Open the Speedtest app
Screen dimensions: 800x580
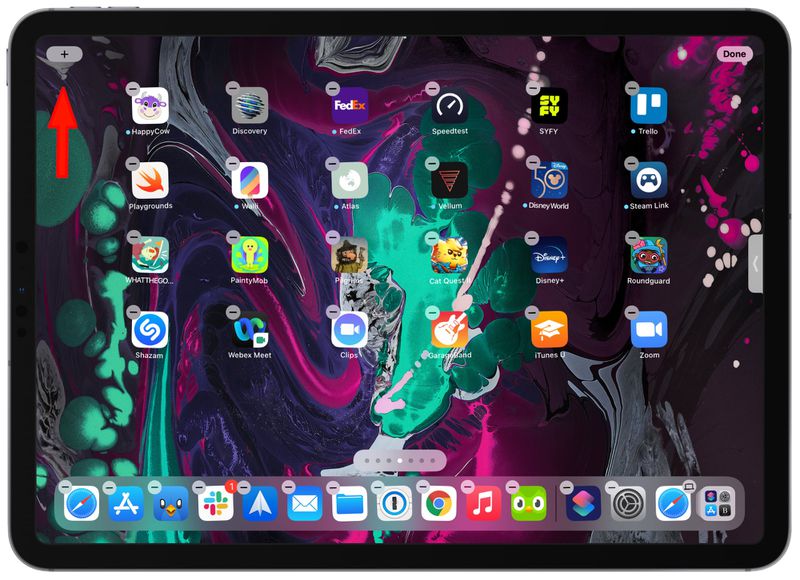448,104
